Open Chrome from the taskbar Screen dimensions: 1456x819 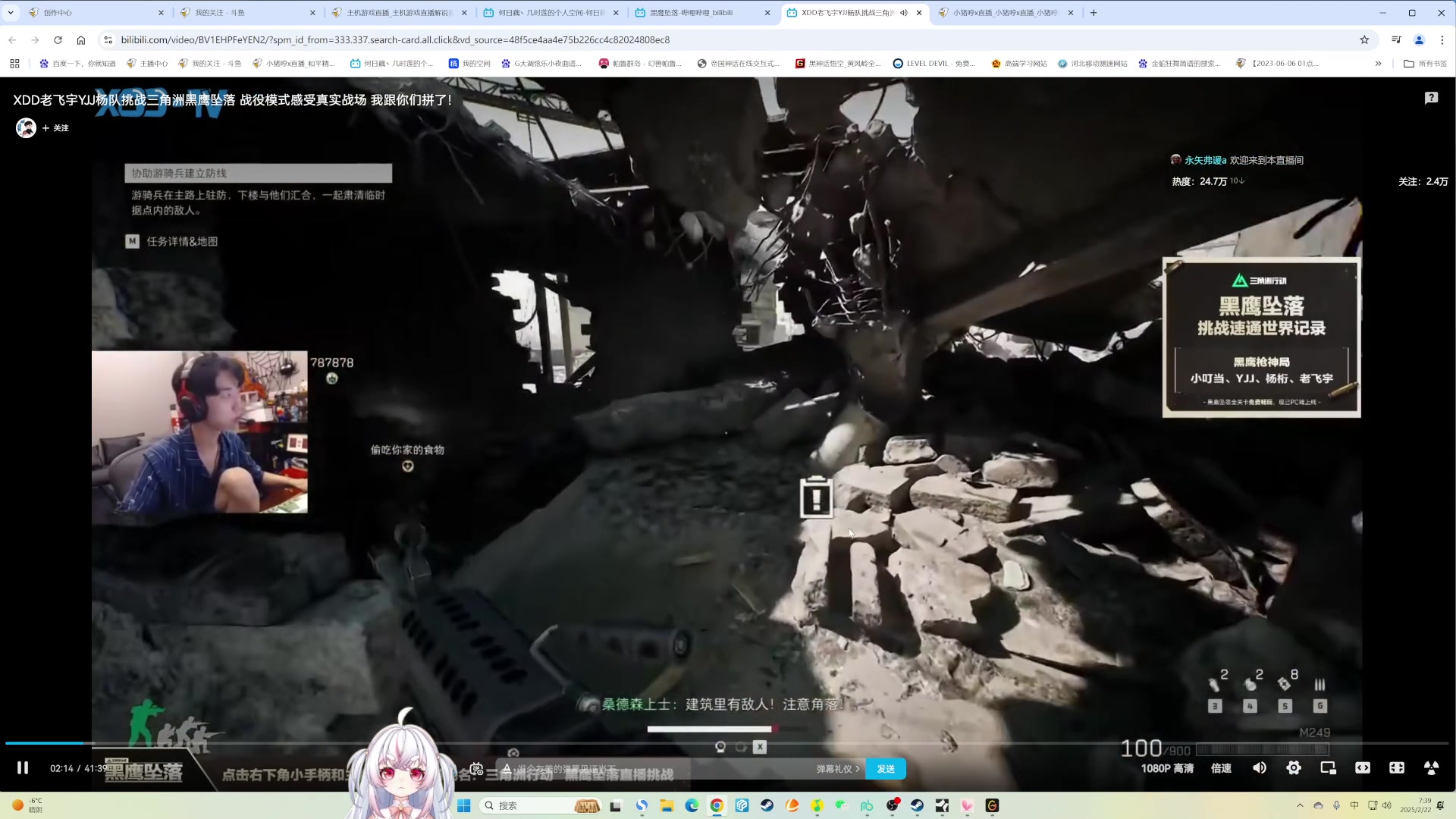(x=717, y=805)
